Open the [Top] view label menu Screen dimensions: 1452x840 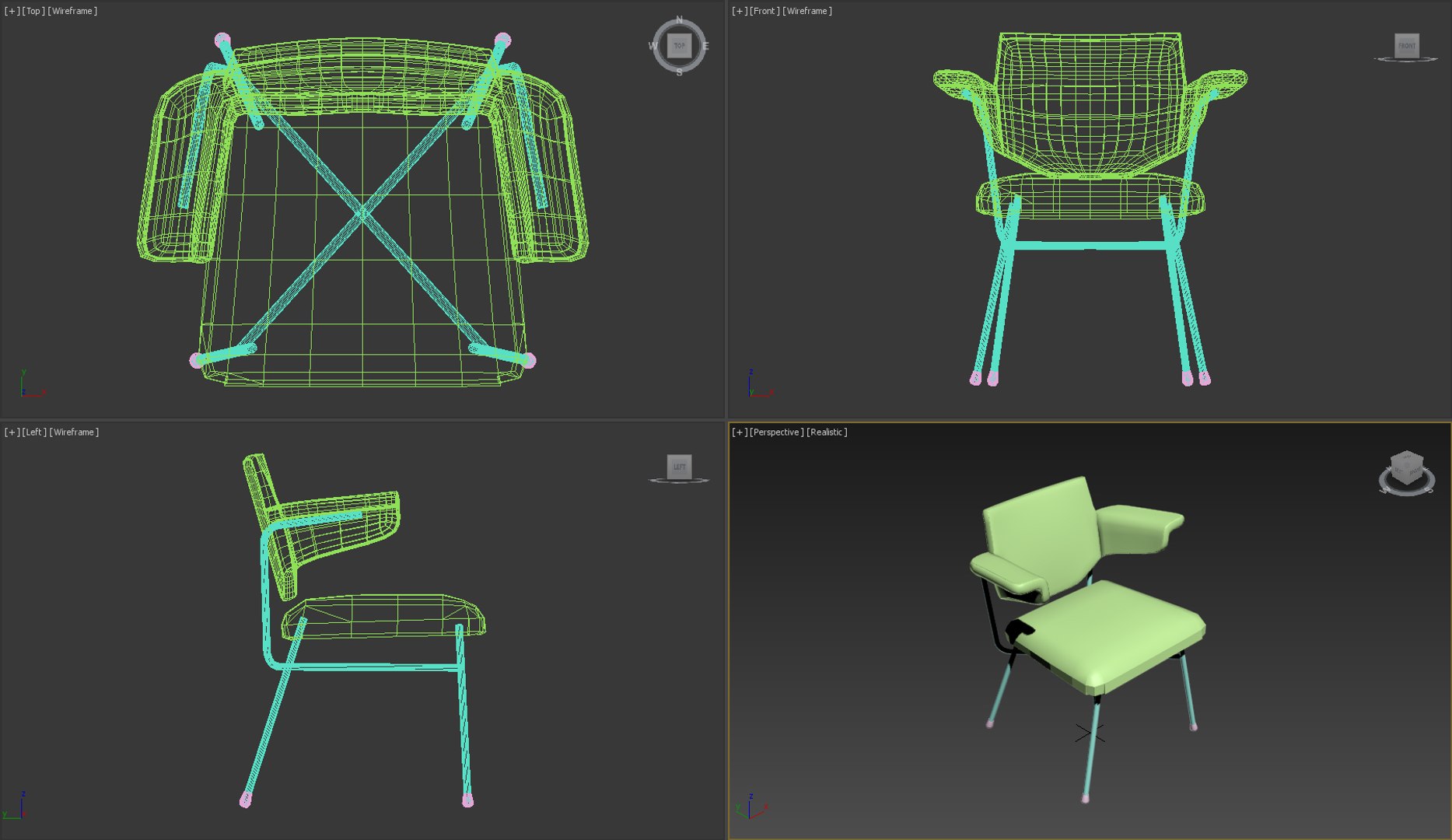pos(33,11)
